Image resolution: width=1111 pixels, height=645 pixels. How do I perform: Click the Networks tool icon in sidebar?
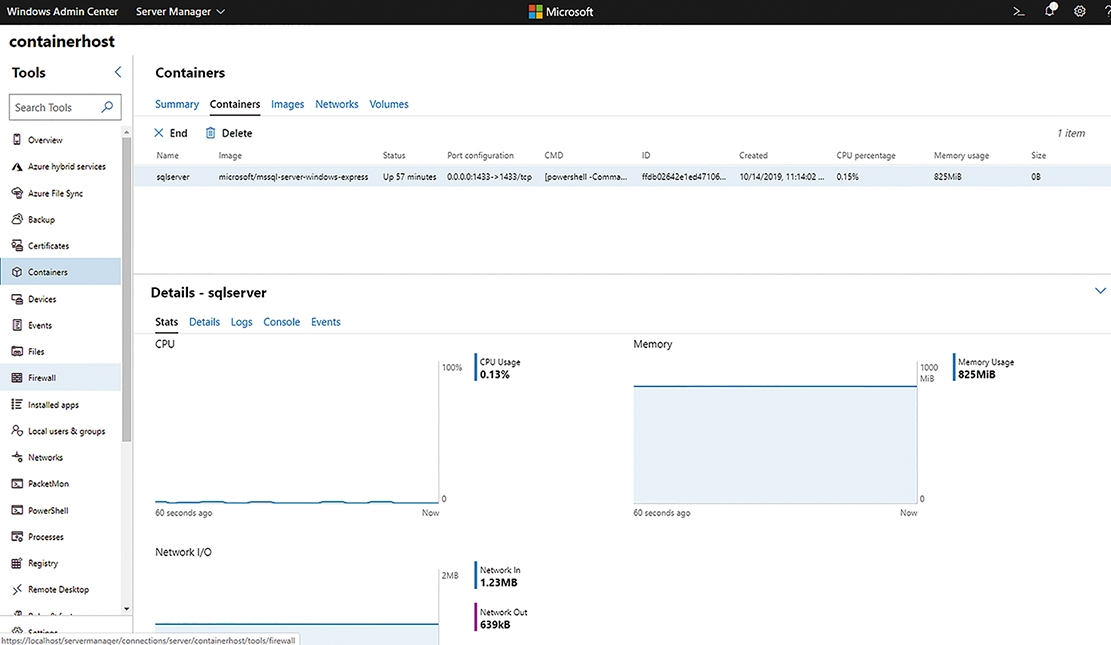pyautogui.click(x=17, y=457)
